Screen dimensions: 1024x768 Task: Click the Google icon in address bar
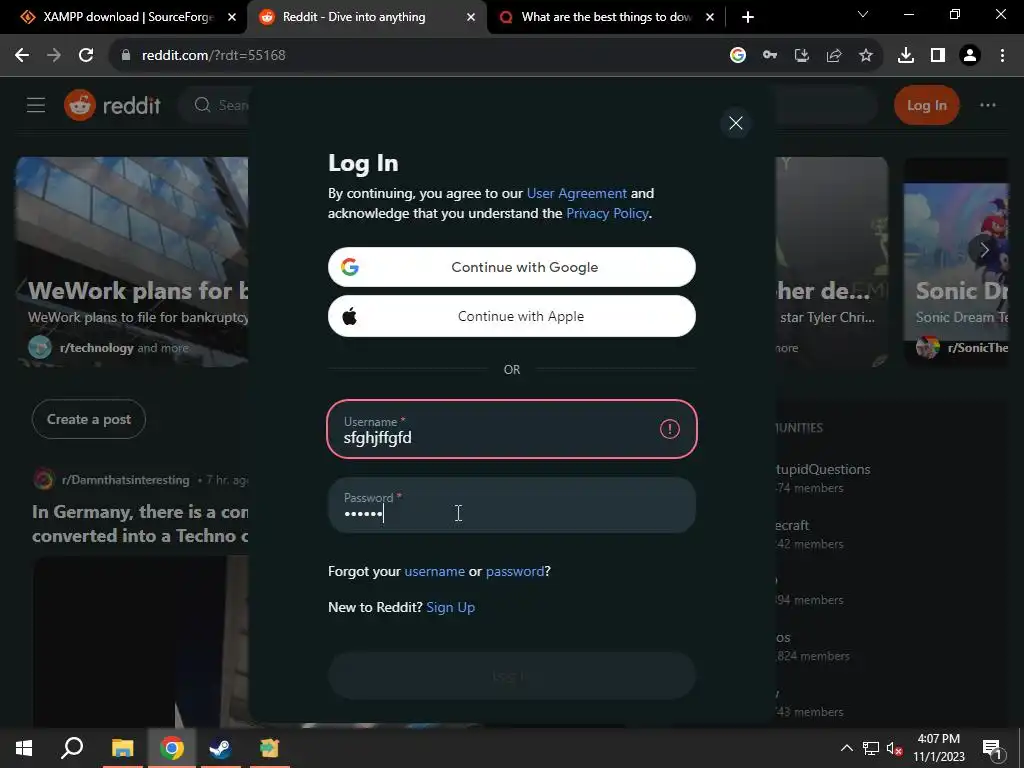tap(738, 56)
